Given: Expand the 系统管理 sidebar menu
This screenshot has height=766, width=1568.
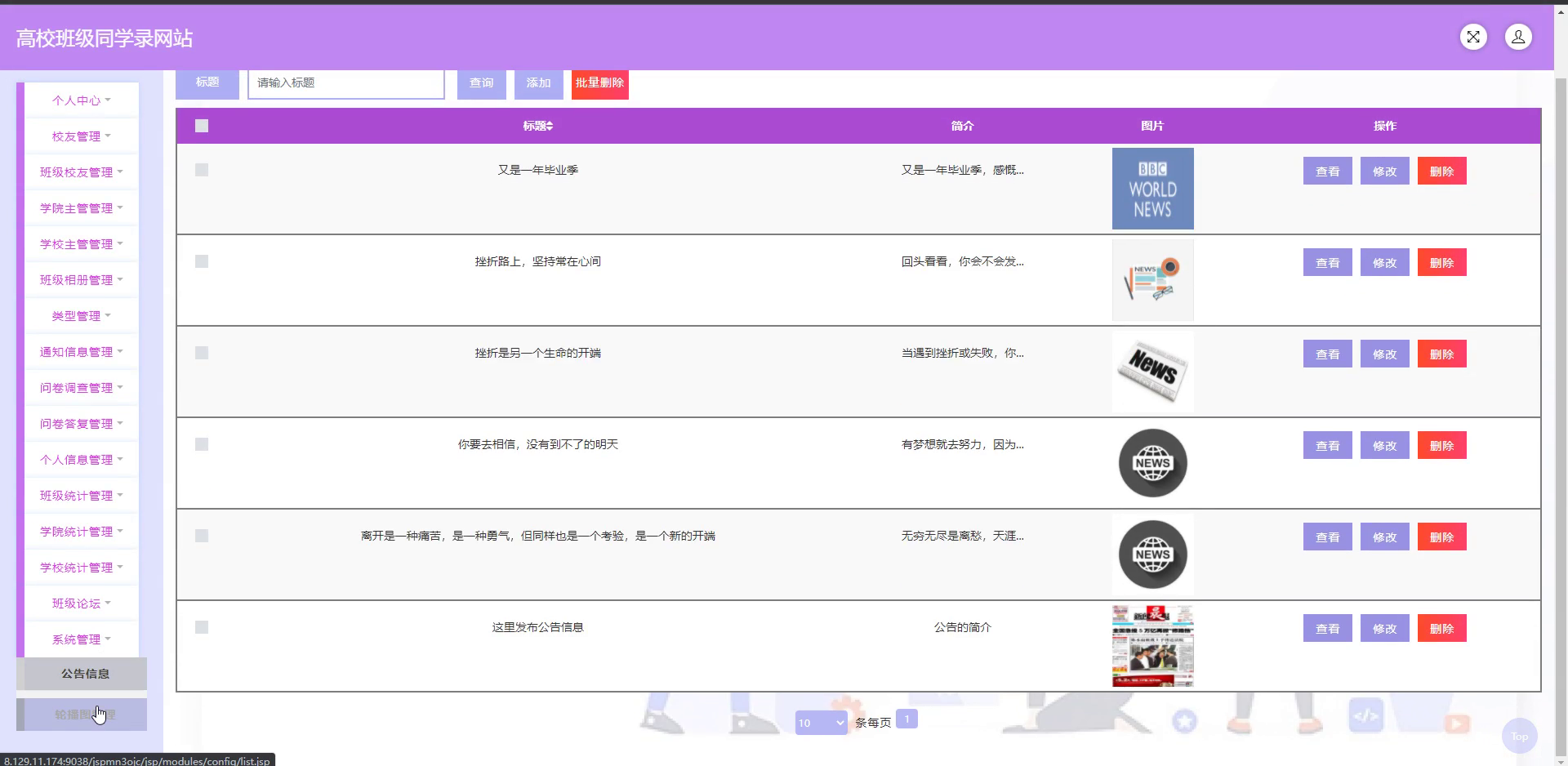Looking at the screenshot, I should [82, 639].
